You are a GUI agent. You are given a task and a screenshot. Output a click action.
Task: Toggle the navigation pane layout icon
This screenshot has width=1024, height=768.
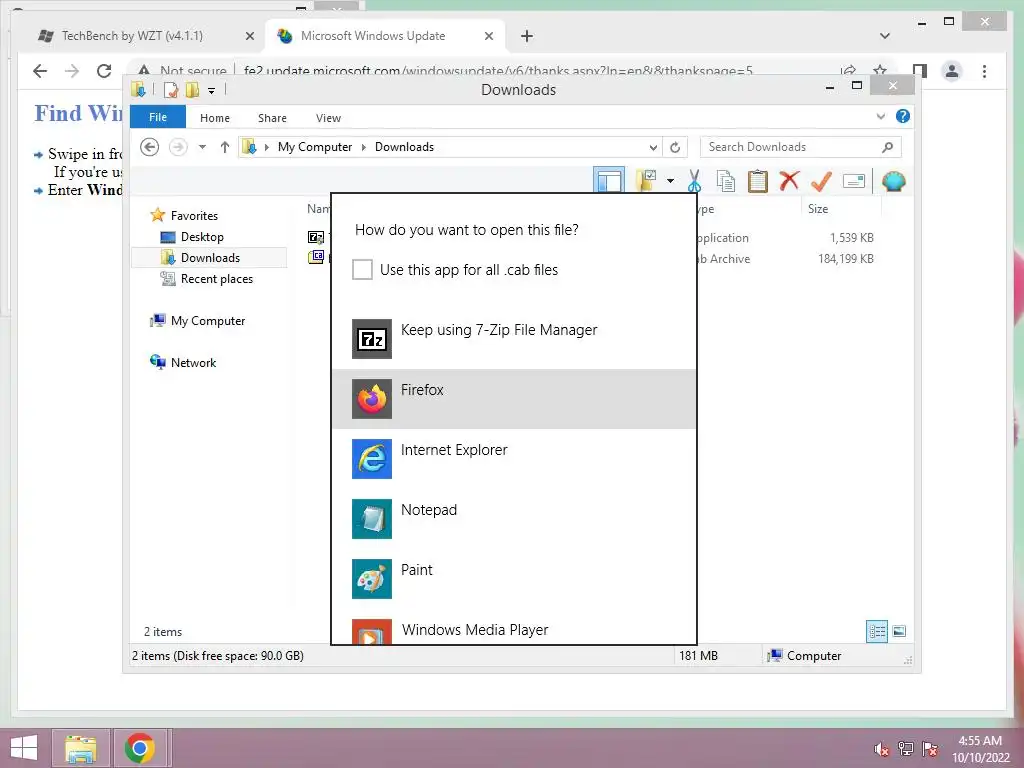point(609,181)
